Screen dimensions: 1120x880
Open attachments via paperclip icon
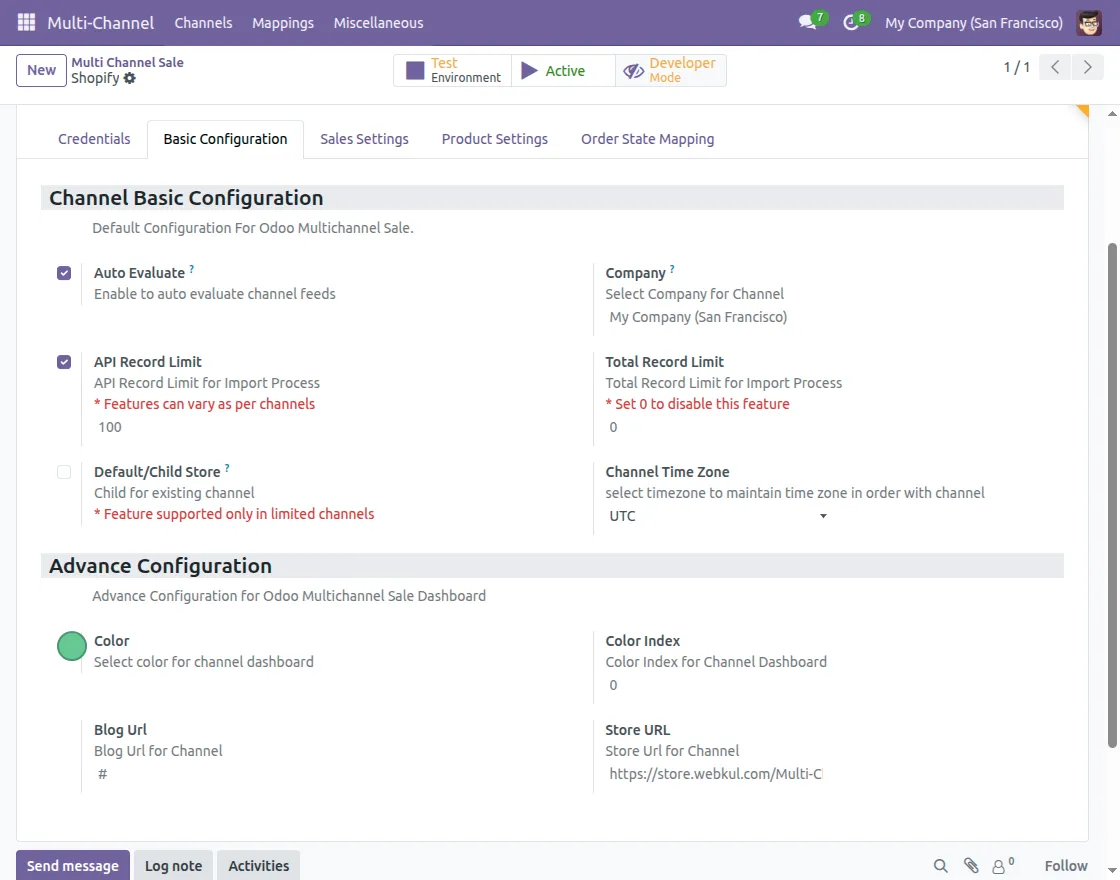970,865
